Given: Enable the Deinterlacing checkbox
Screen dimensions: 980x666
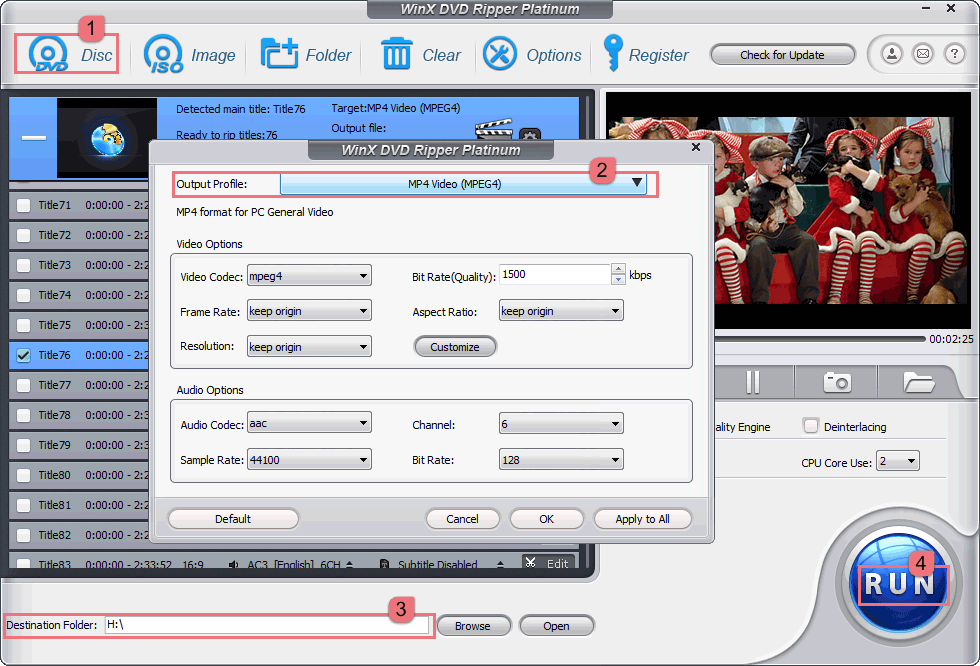Looking at the screenshot, I should pyautogui.click(x=811, y=427).
